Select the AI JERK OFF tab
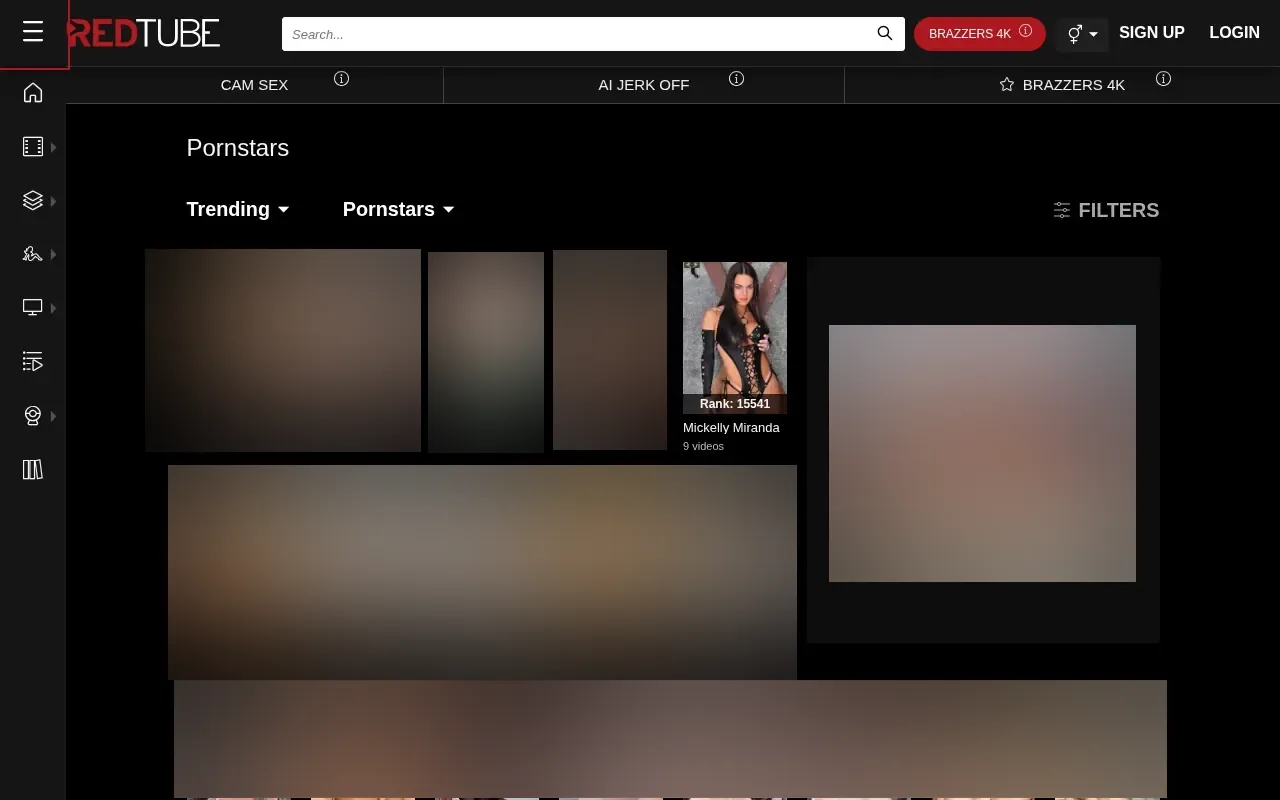The height and width of the screenshot is (800, 1280). (x=644, y=85)
